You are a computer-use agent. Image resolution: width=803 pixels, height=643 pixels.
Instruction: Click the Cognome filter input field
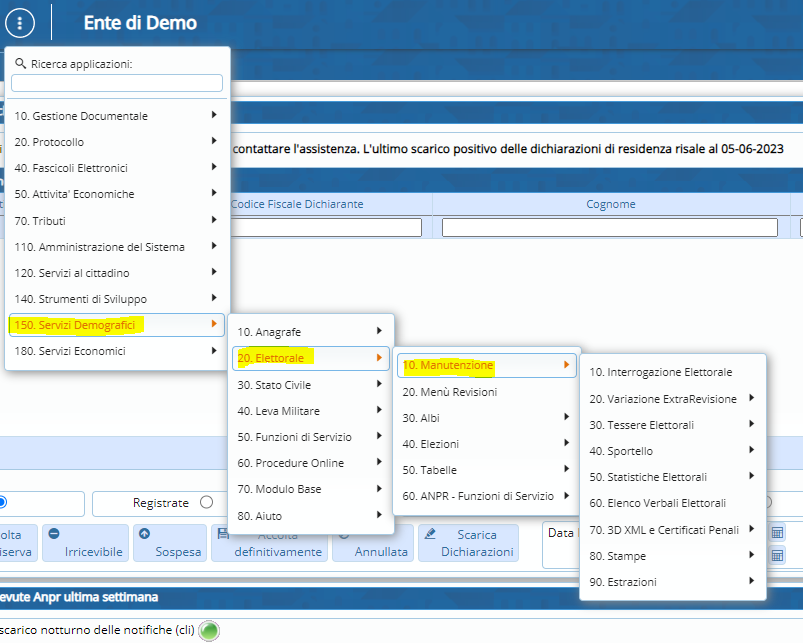click(610, 228)
